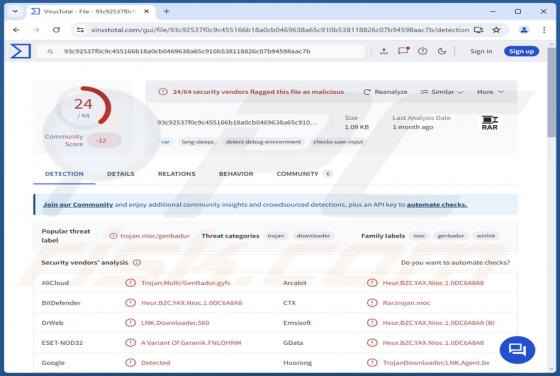Bookmark this page with the star icon

[x=496, y=30]
